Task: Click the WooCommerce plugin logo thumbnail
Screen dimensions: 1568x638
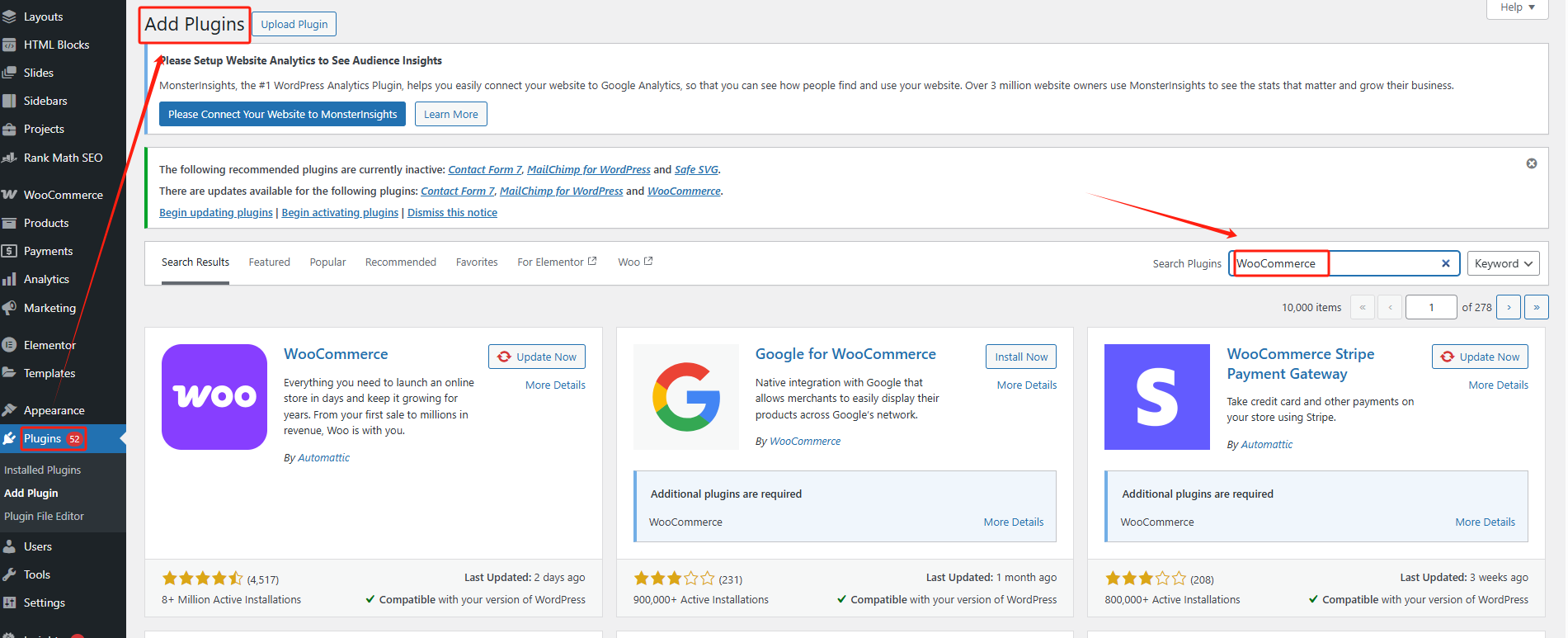Action: click(x=214, y=397)
